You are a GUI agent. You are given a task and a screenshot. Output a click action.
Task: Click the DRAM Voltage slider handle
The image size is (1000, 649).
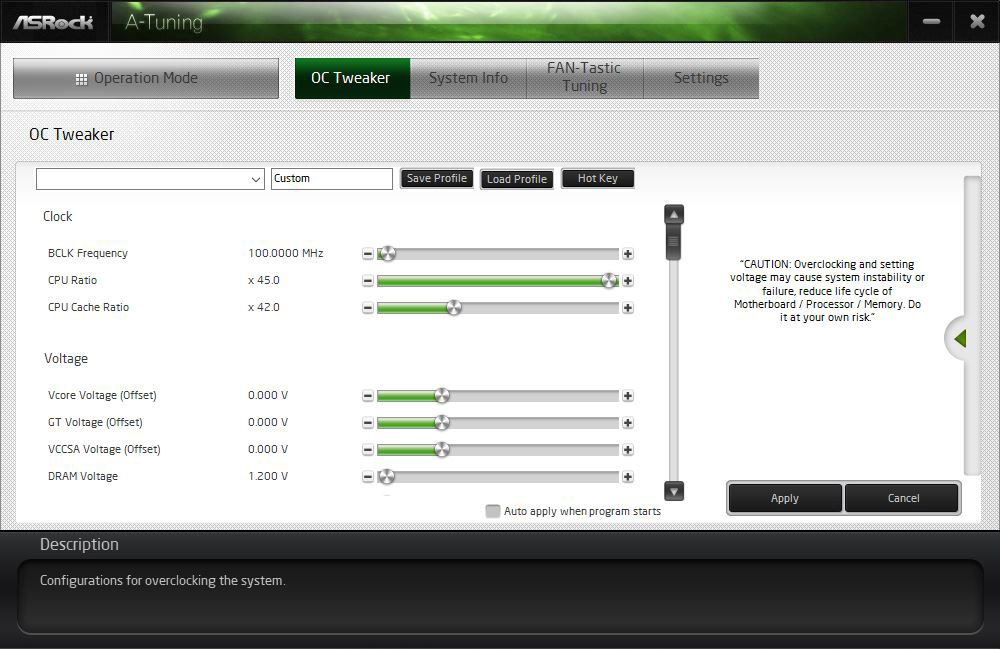(386, 477)
